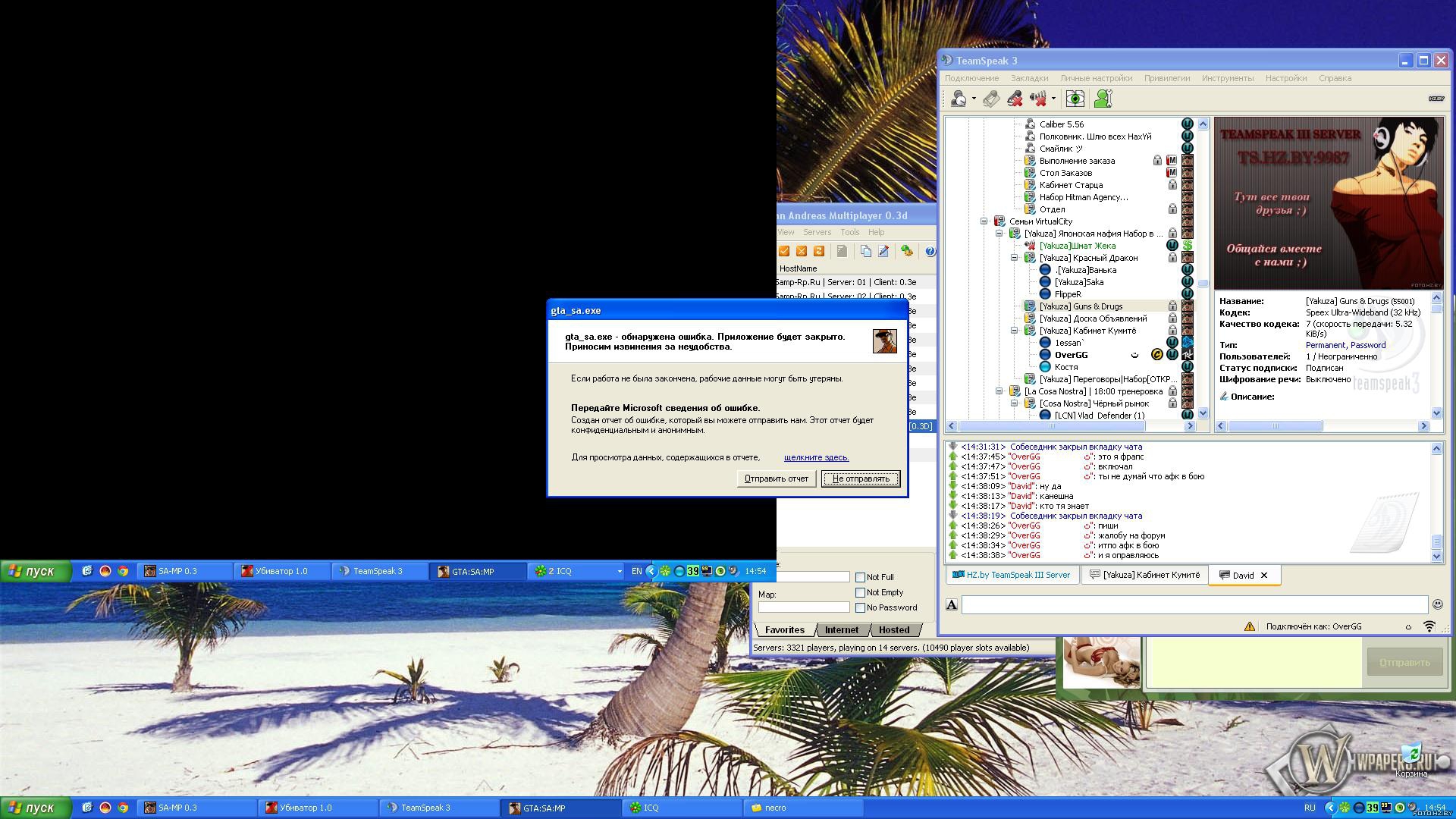This screenshot has height=819, width=1456.
Task: Open the Настройки menu in TeamSpeak
Action: point(1285,78)
